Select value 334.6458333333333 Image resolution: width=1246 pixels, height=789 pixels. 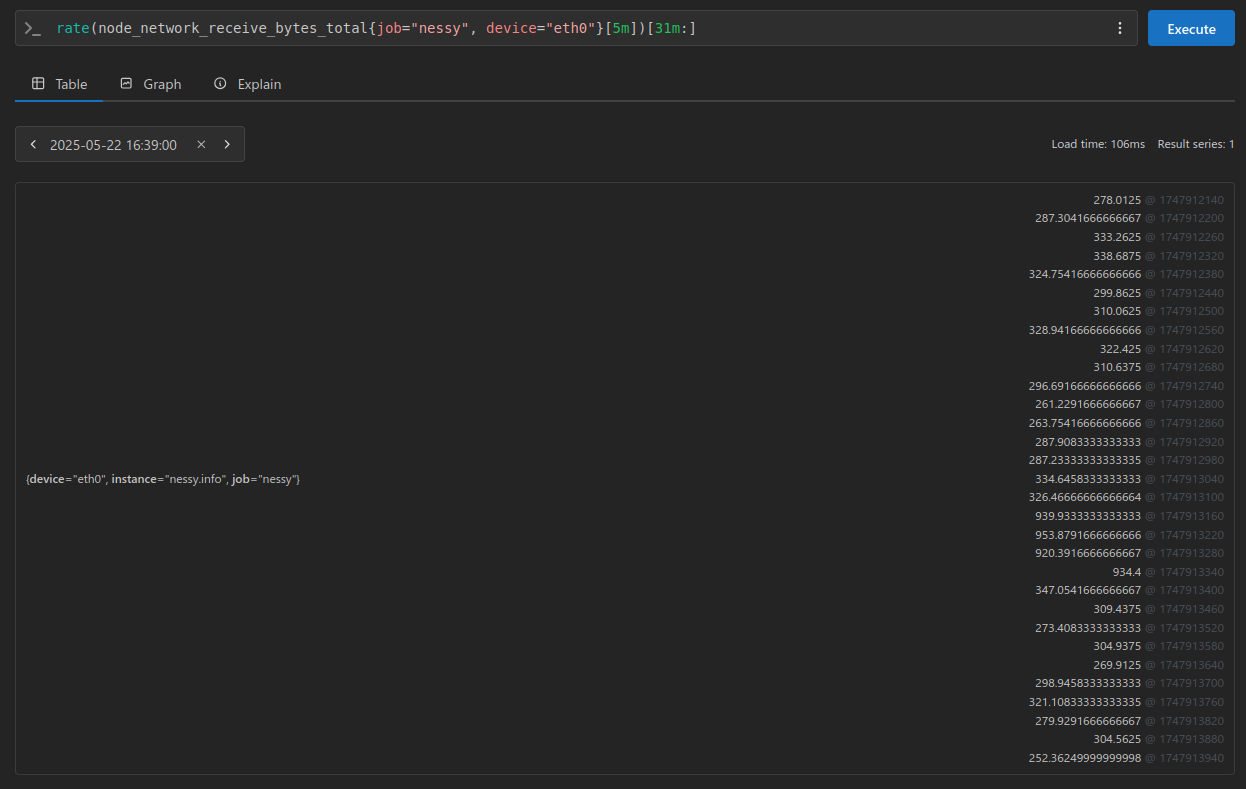[x=1088, y=479]
